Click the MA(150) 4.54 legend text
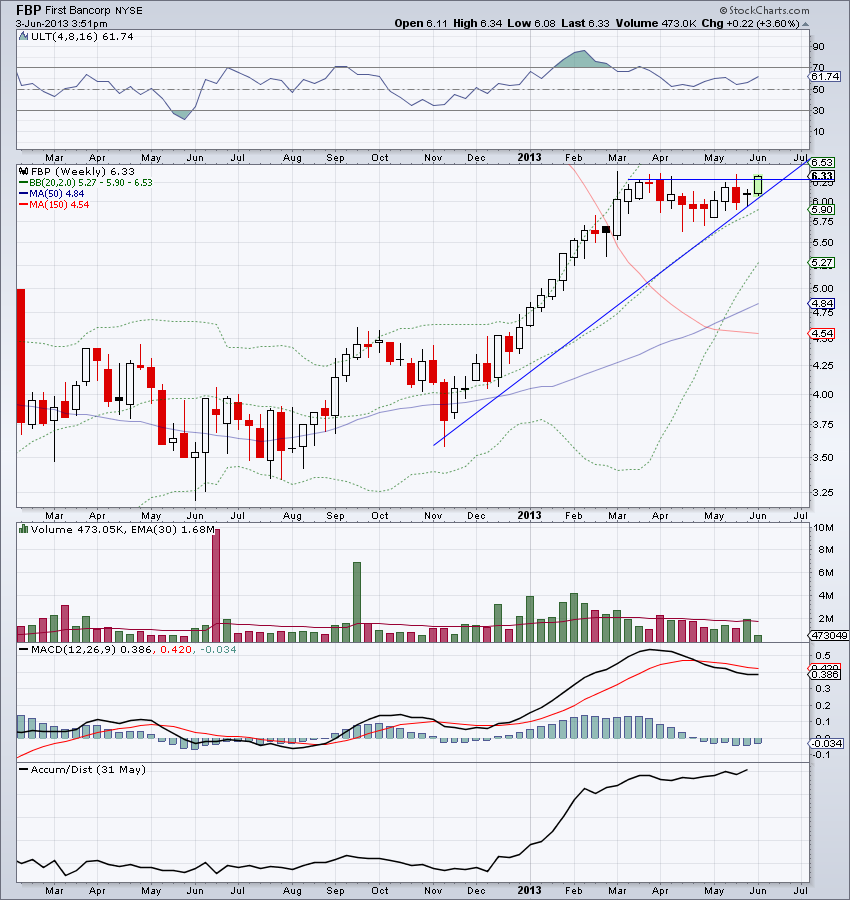Screen dimensions: 850x900 (59, 204)
